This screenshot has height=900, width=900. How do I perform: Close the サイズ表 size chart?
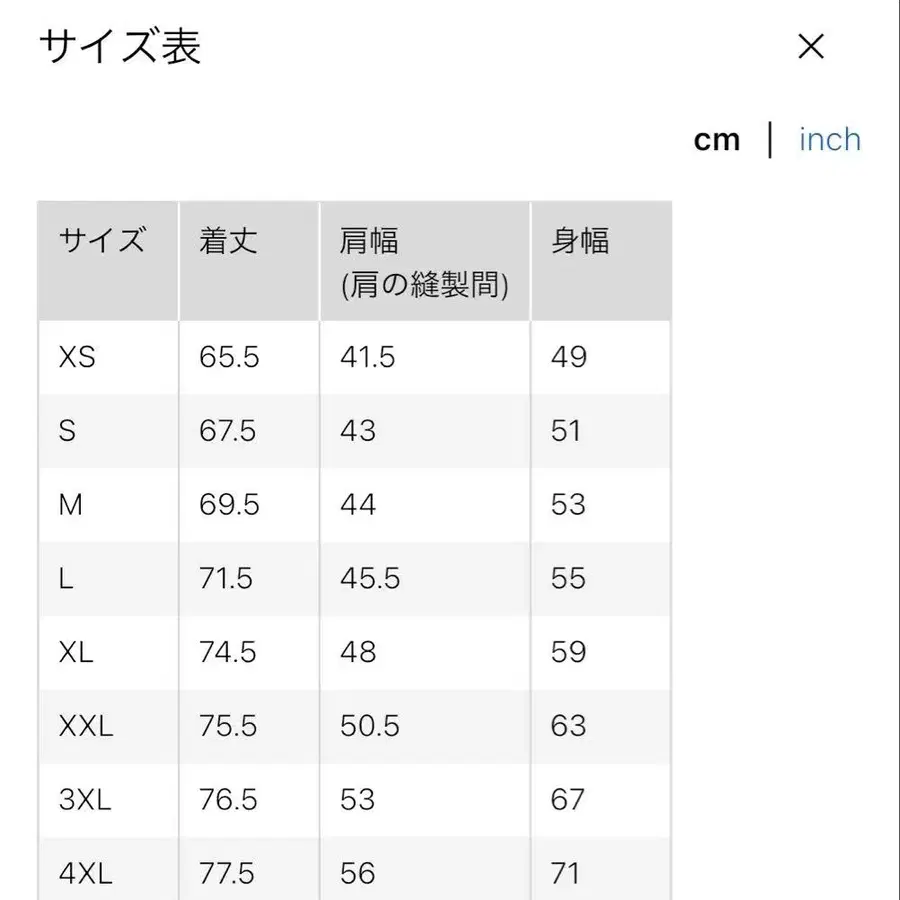click(x=811, y=47)
